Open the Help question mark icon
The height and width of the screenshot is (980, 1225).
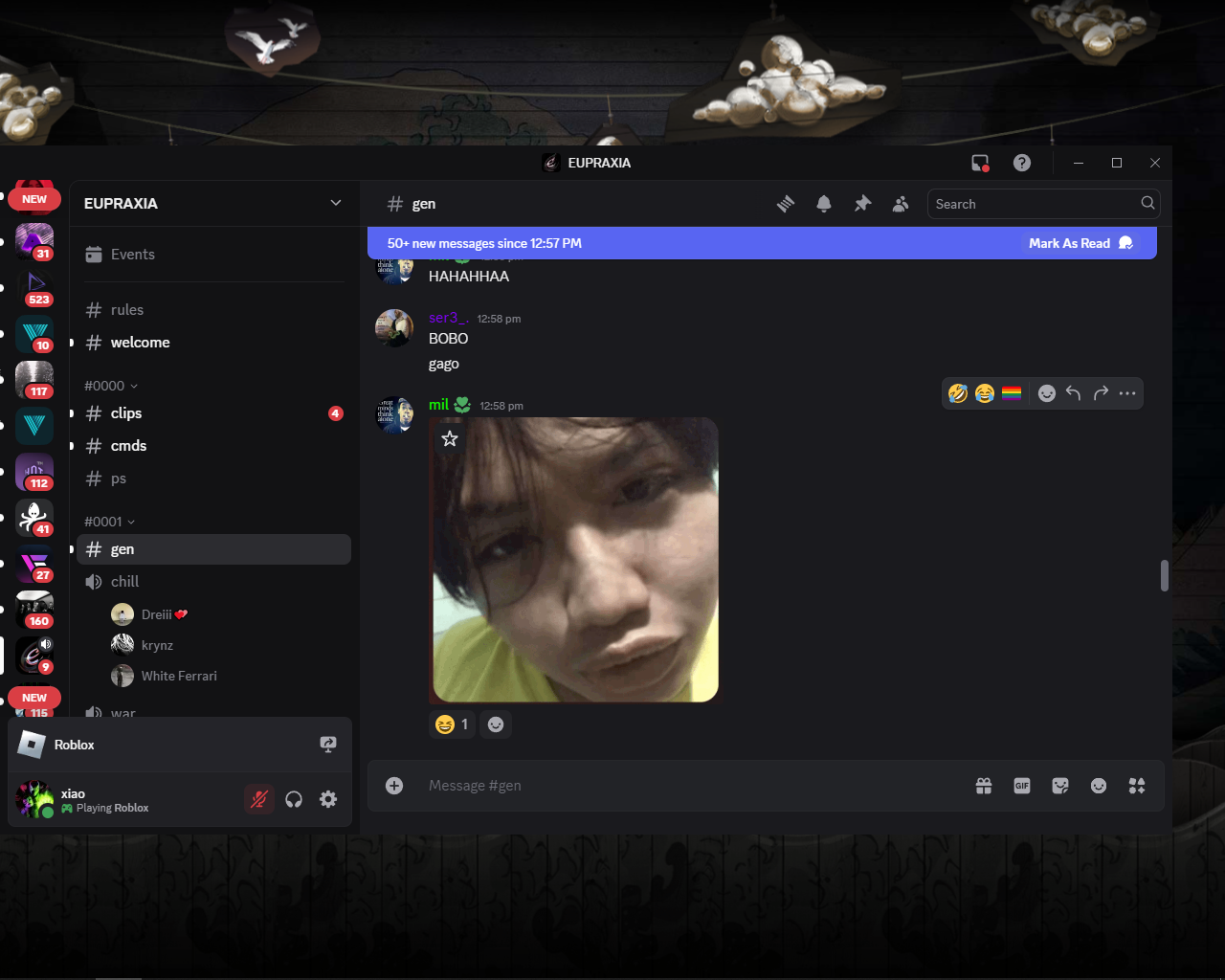point(1022,163)
